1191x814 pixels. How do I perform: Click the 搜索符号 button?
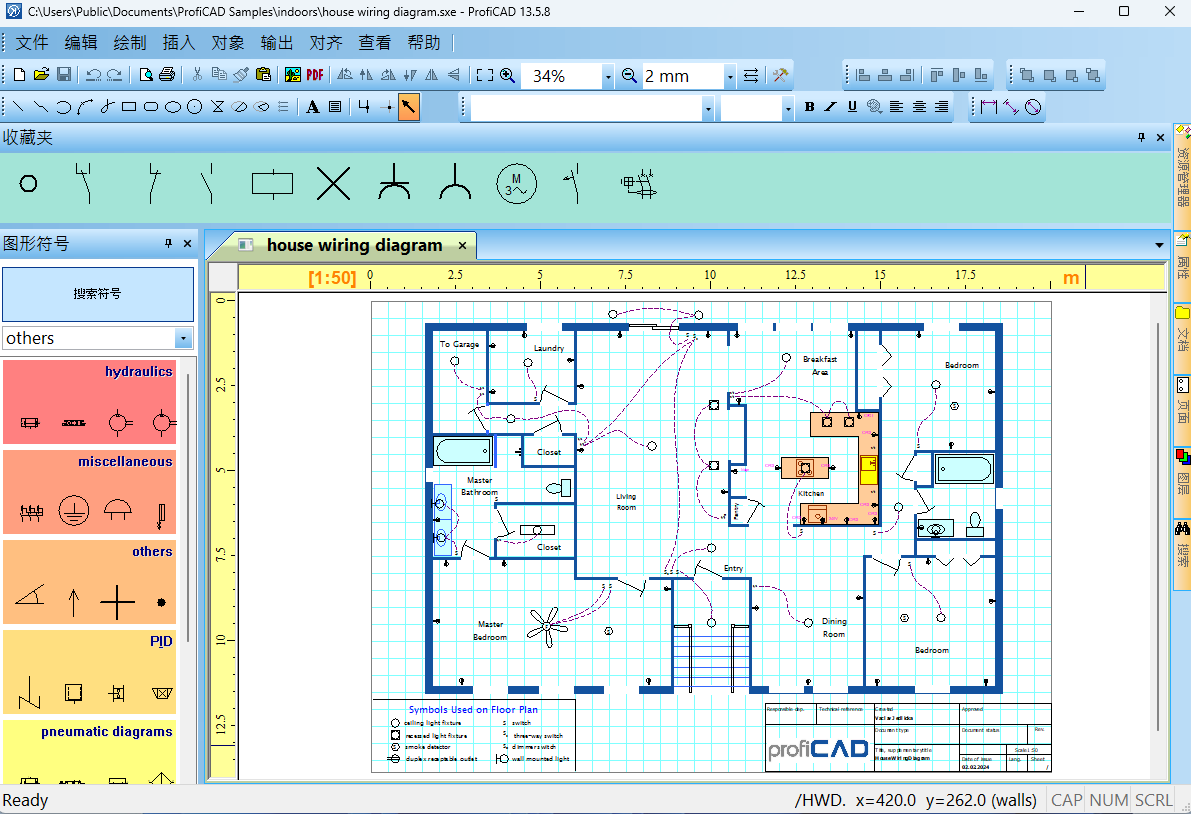click(x=97, y=294)
